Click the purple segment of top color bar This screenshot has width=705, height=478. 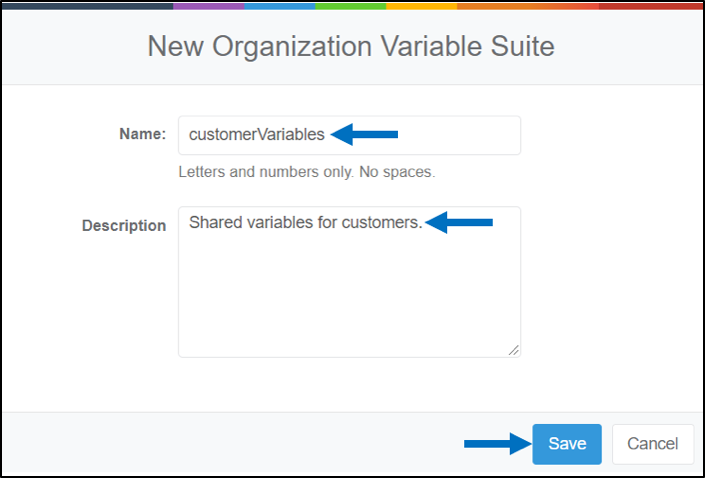(x=209, y=6)
